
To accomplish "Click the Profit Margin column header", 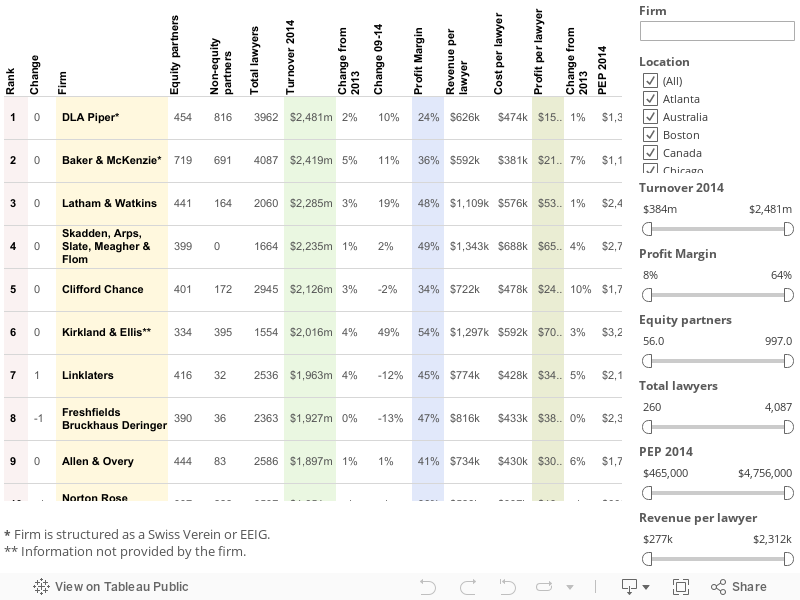I will (418, 61).
